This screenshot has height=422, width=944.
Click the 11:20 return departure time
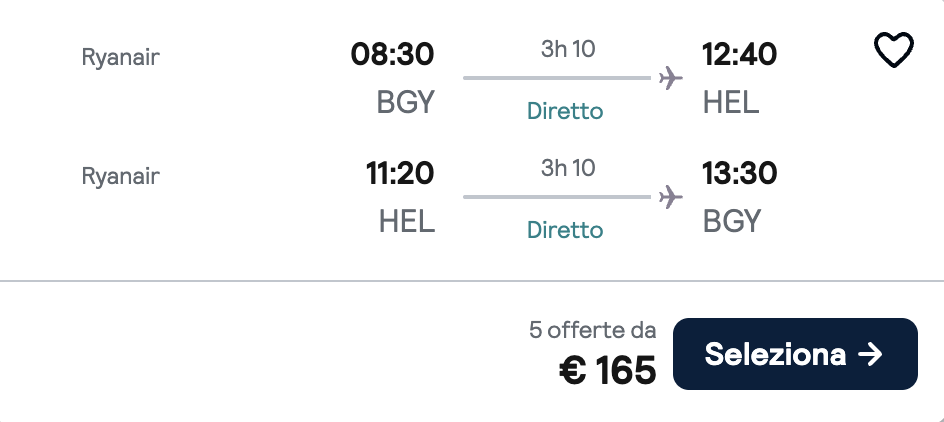click(400, 174)
